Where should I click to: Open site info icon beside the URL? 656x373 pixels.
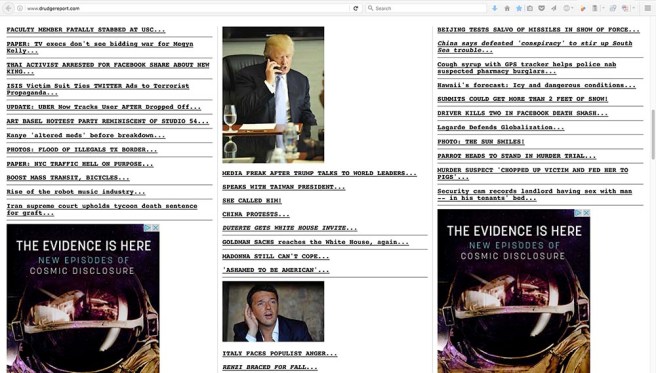[x=20, y=8]
